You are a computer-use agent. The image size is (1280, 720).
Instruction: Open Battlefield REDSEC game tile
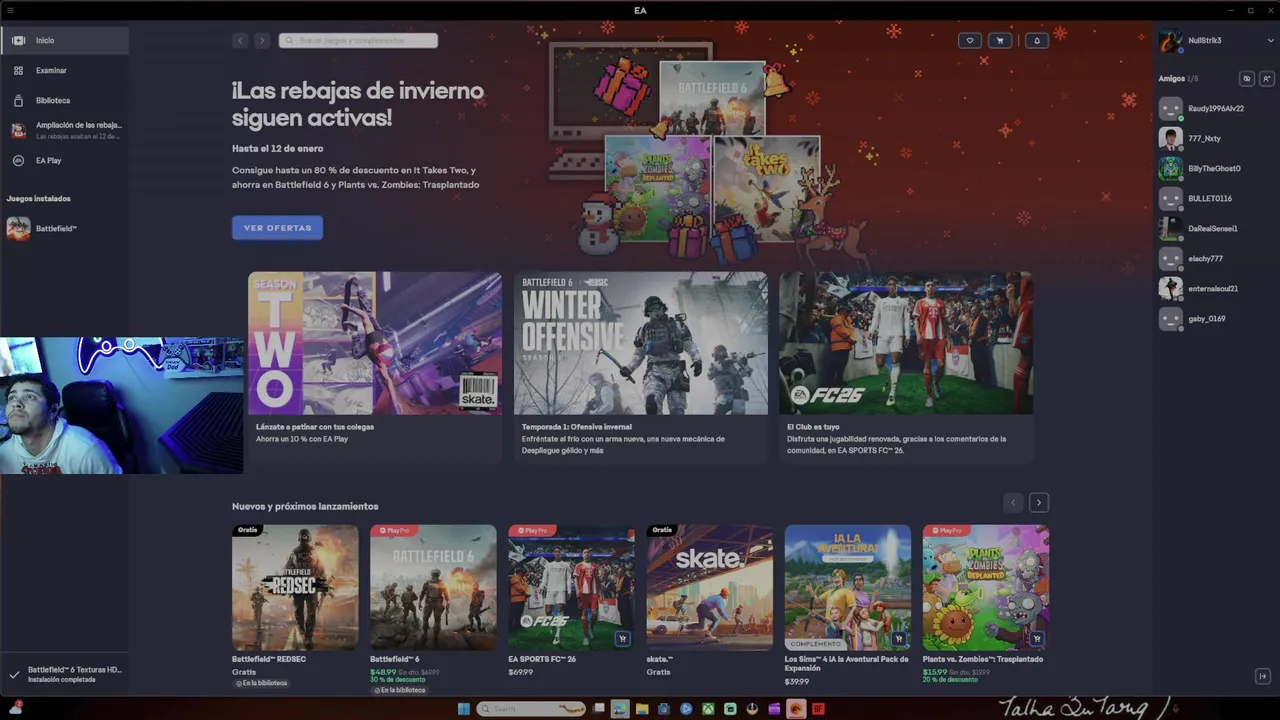pos(295,588)
